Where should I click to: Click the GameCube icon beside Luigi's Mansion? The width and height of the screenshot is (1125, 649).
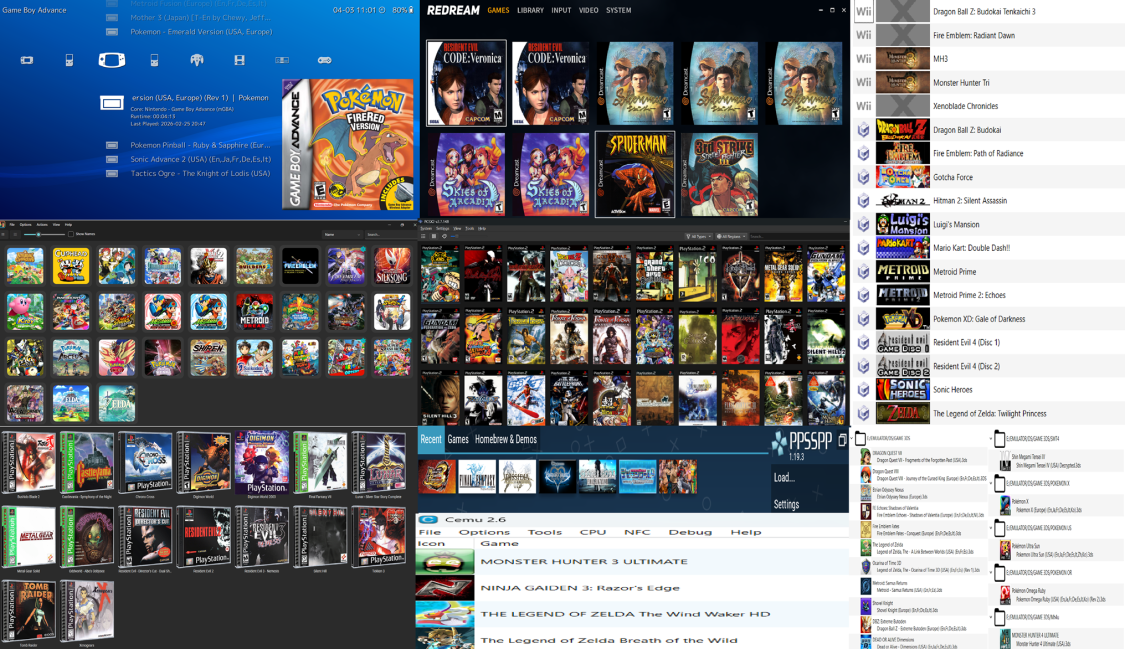(864, 224)
